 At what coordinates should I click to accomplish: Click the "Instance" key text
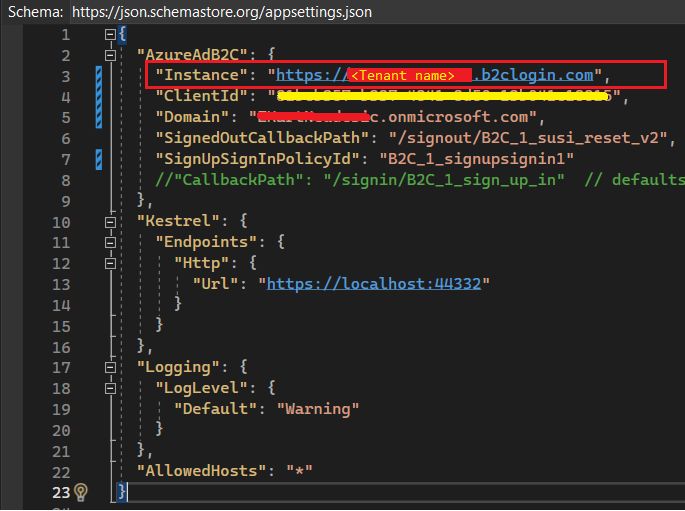point(202,75)
